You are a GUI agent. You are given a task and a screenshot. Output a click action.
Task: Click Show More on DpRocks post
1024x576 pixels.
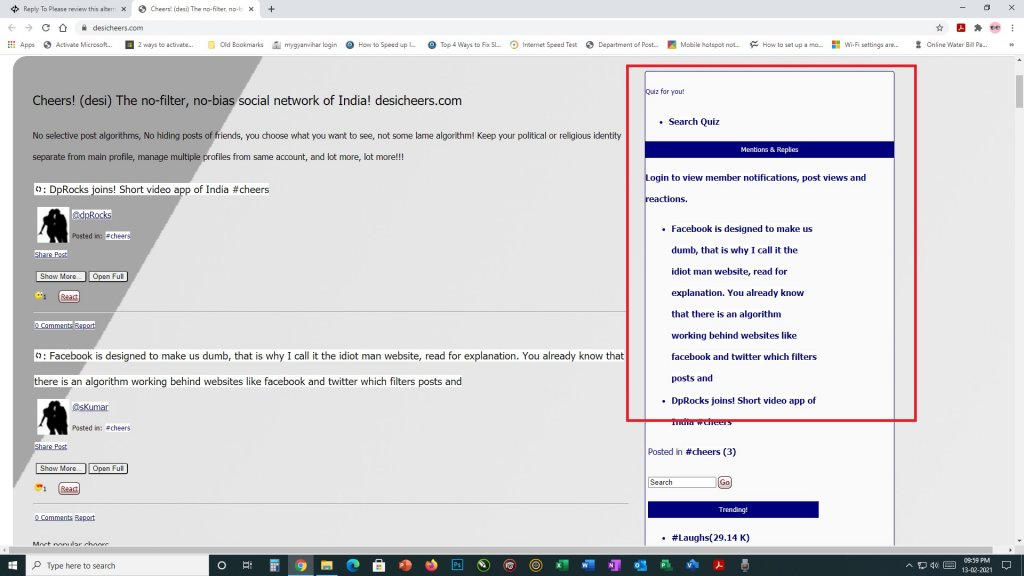pos(60,276)
